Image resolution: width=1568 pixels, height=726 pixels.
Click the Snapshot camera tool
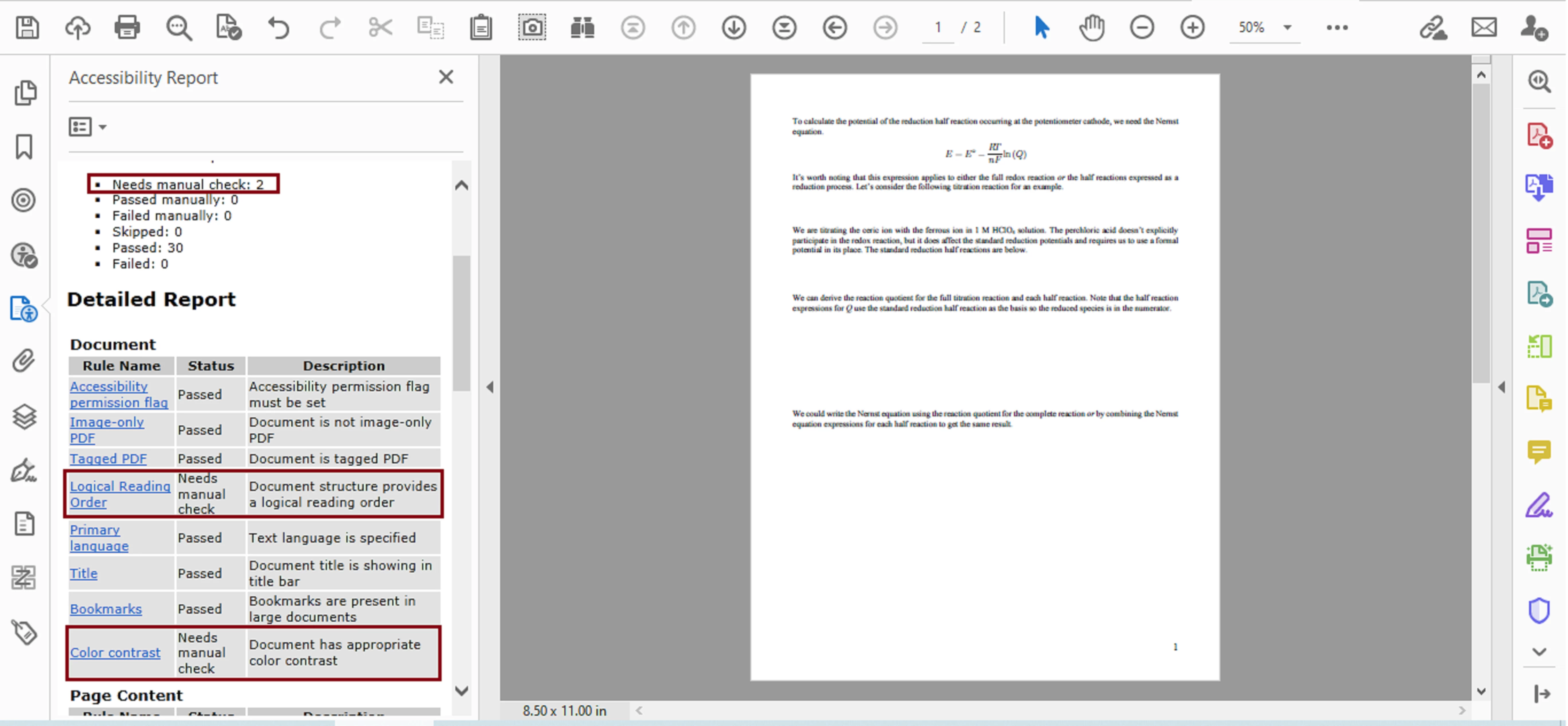(531, 28)
